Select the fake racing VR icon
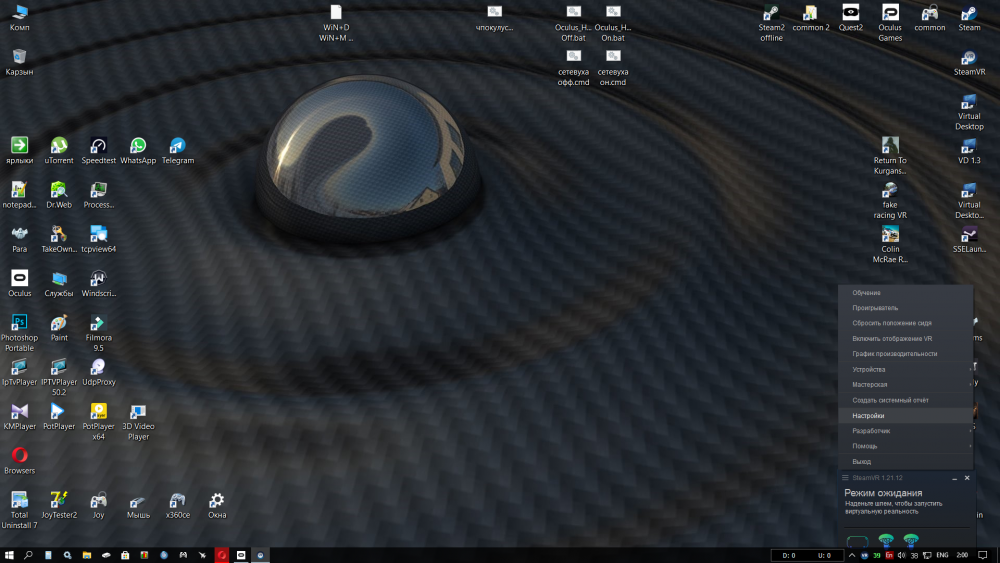 (890, 200)
